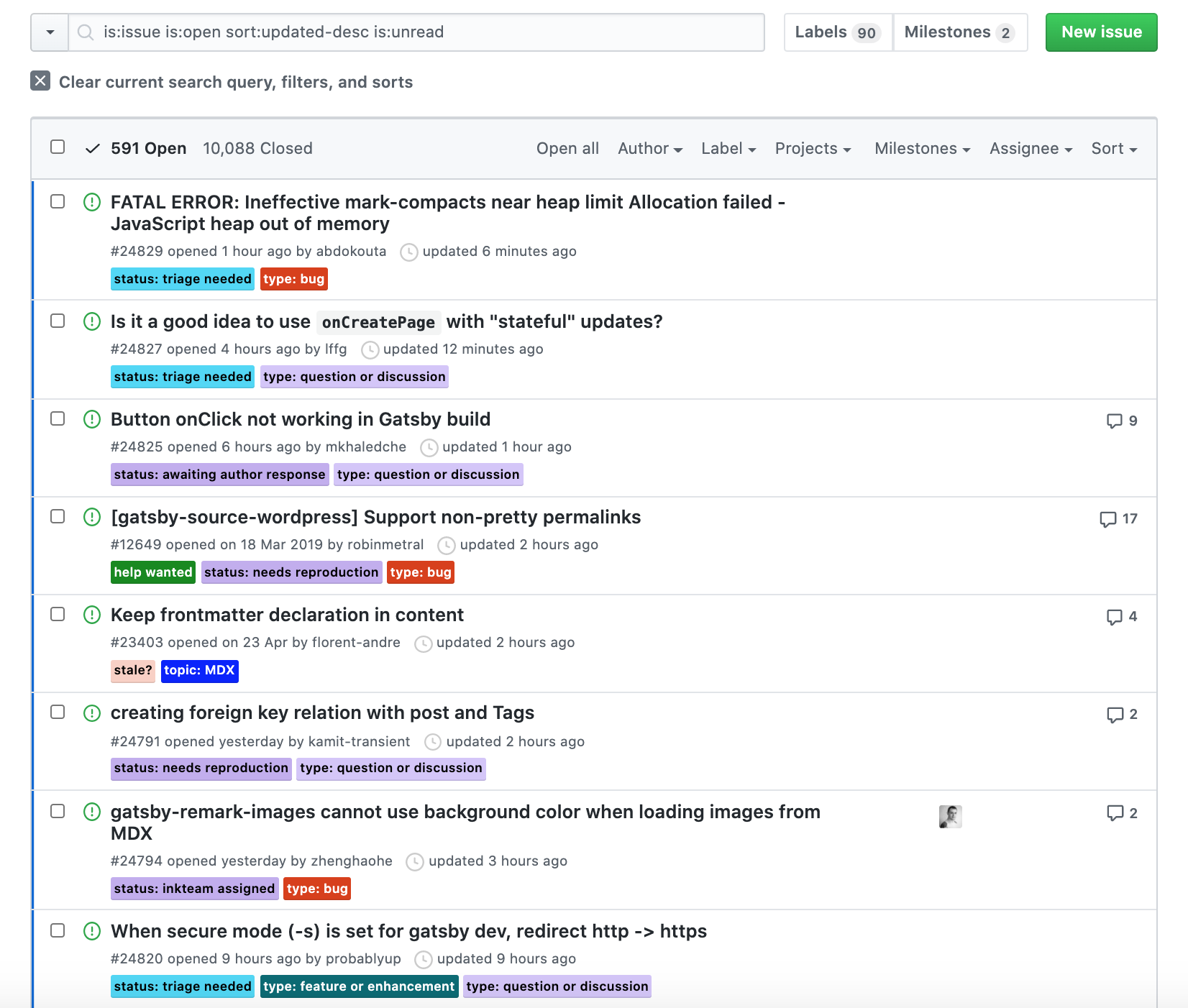
Task: Click clock icon next to updated 12 minutes ago
Action: [370, 350]
